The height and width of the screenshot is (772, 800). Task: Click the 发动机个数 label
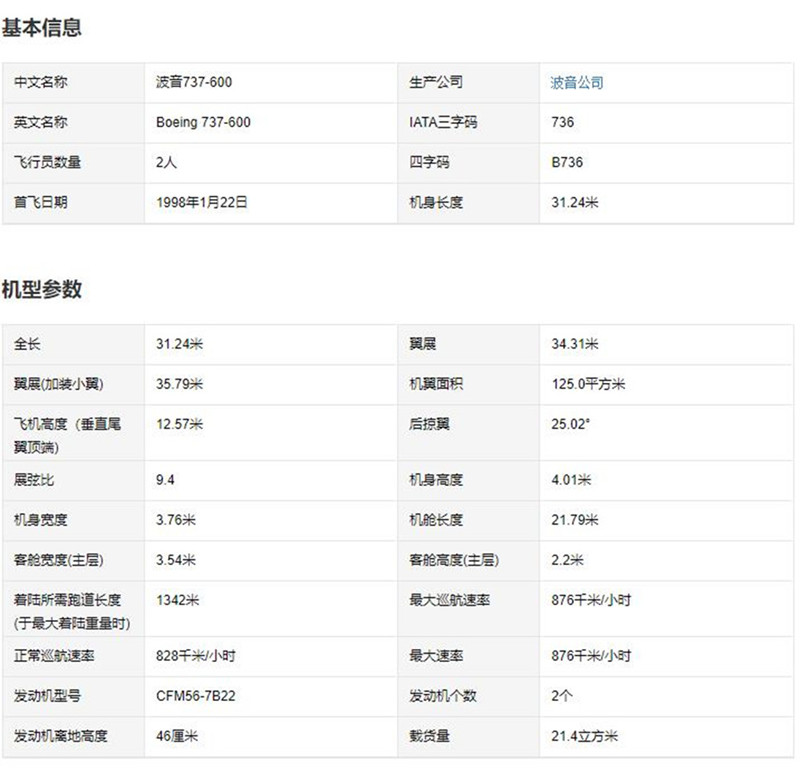click(x=443, y=696)
